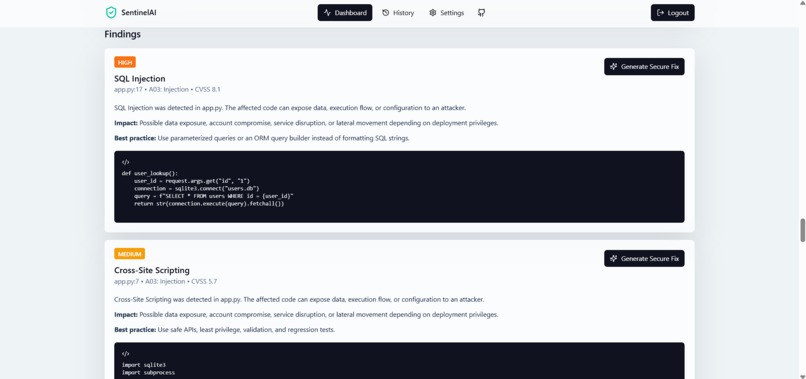
Task: Click the 'import subprocess' code line
Action: click(148, 372)
